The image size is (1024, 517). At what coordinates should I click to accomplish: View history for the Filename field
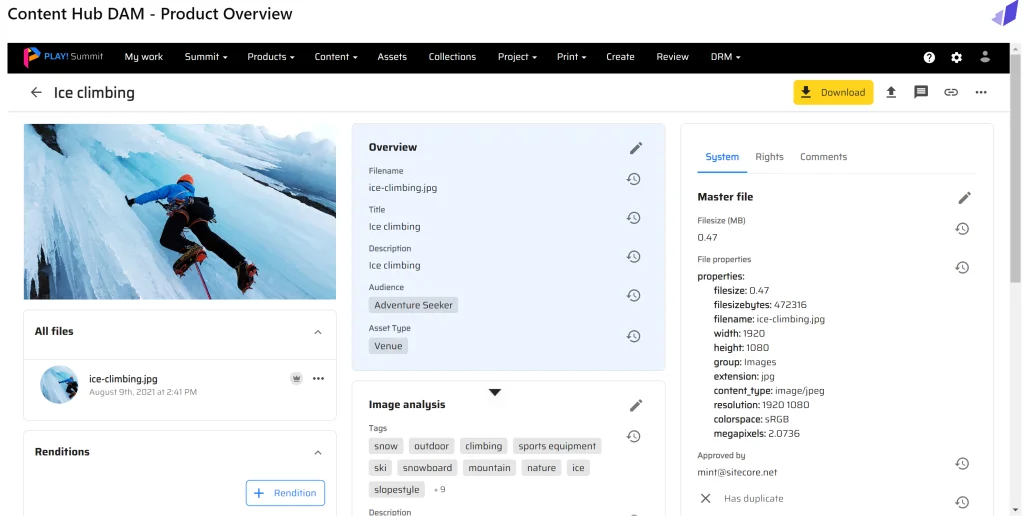pyautogui.click(x=633, y=179)
